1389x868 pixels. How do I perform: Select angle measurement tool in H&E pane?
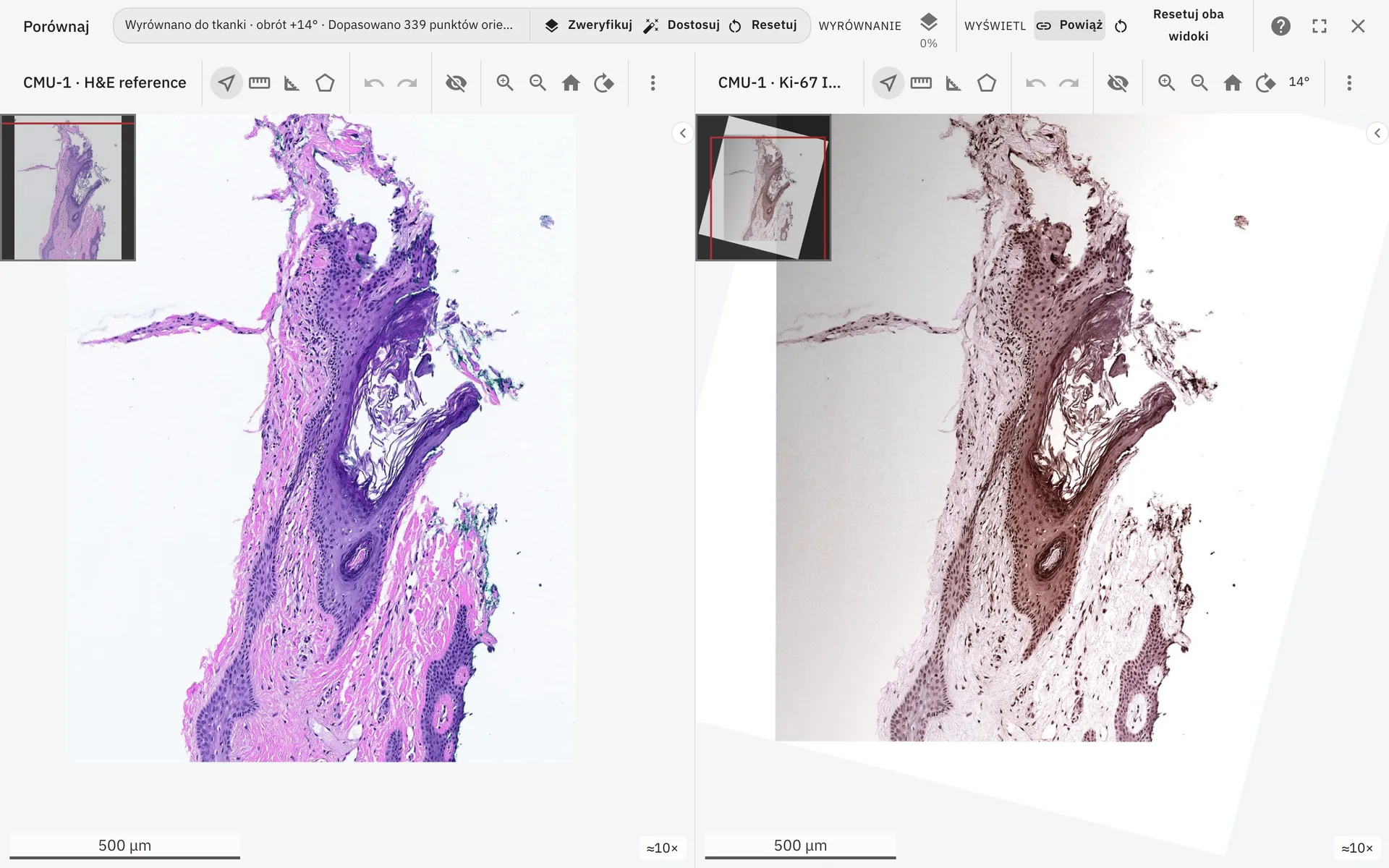click(292, 83)
